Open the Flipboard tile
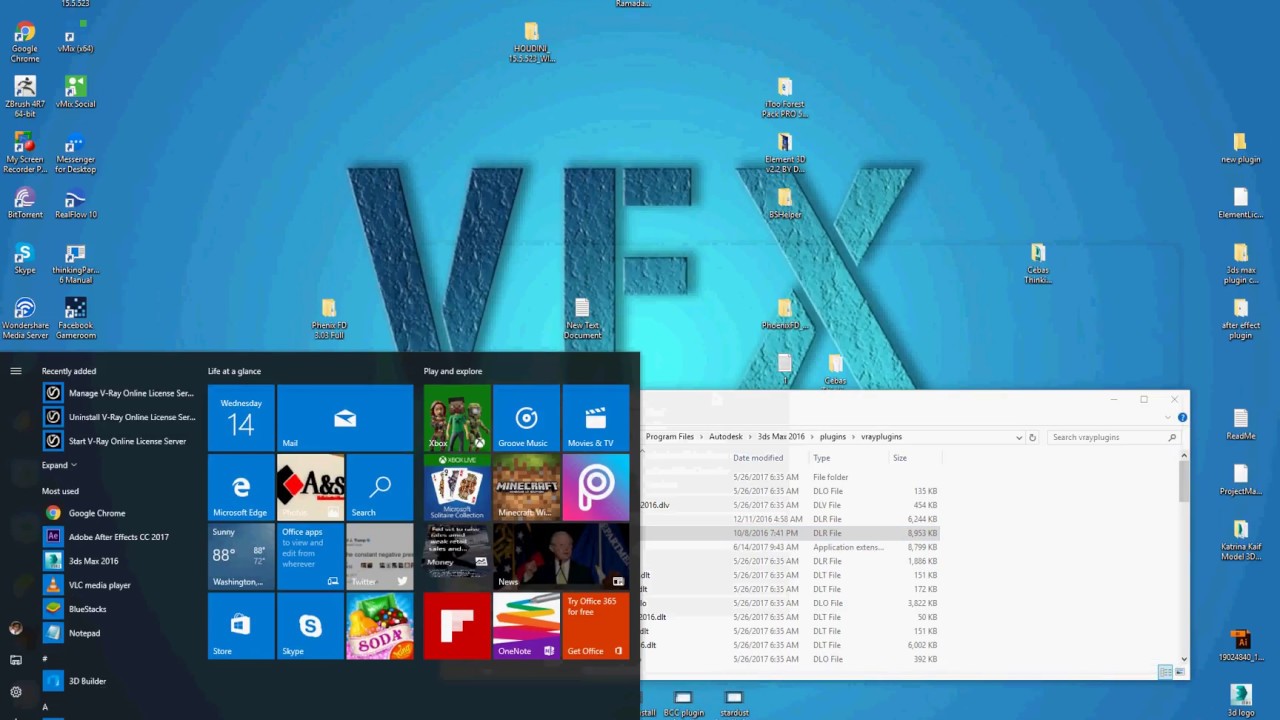 click(x=457, y=626)
